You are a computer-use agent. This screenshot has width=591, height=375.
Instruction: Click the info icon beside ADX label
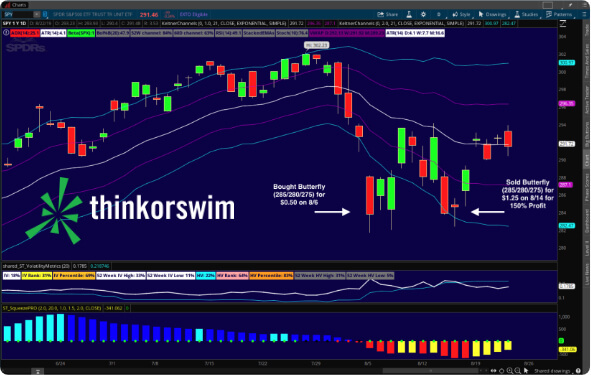(x=6, y=33)
